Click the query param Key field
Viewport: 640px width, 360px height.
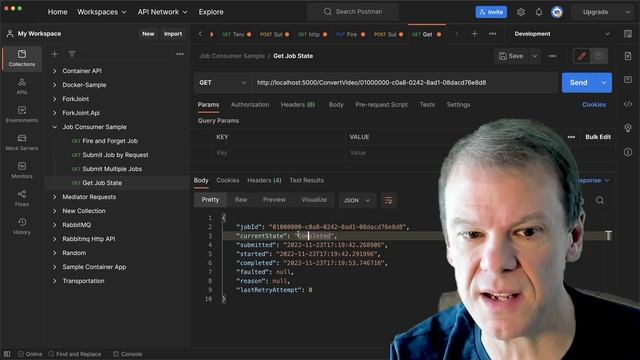click(278, 153)
